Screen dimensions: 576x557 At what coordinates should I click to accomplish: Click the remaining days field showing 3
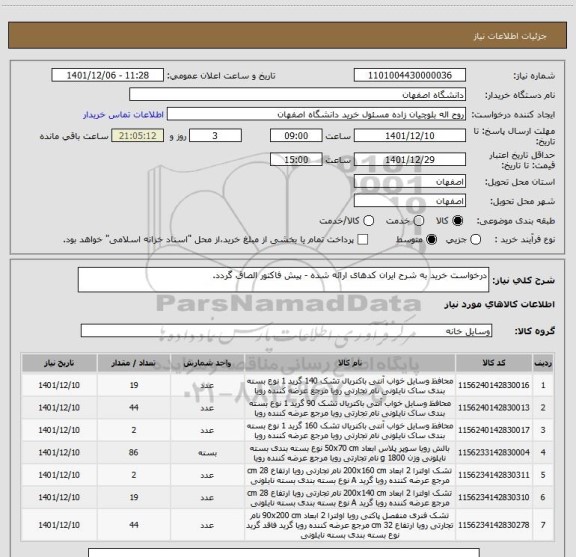(x=215, y=136)
